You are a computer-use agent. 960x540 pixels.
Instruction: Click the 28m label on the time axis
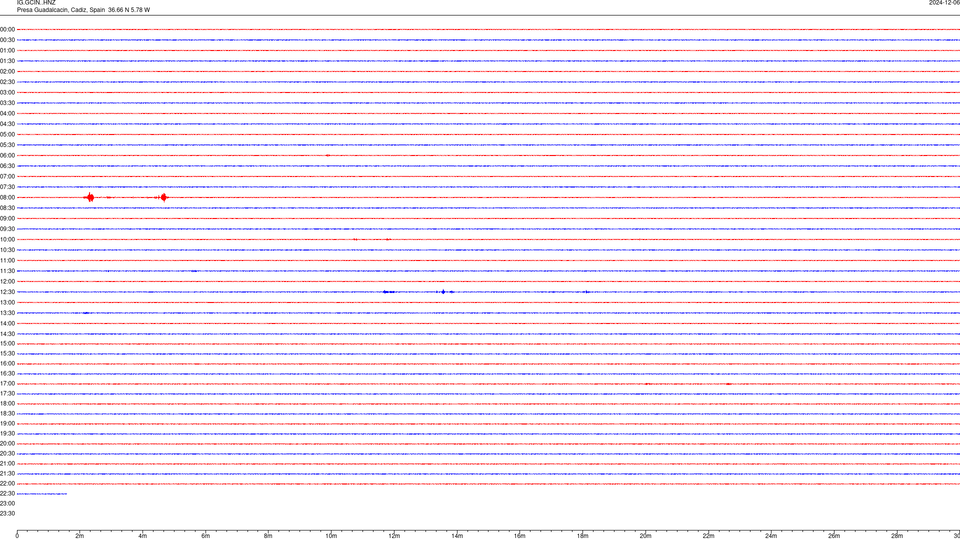click(897, 536)
